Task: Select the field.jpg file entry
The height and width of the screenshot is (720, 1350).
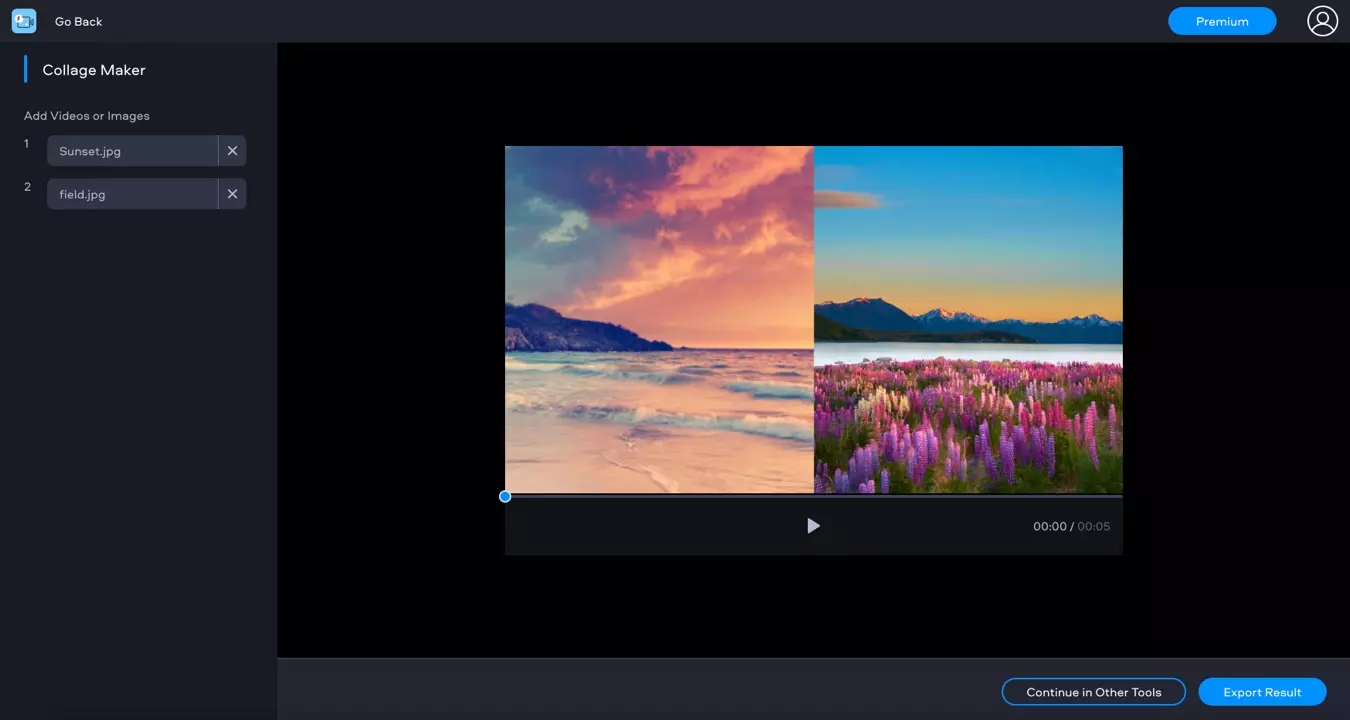Action: coord(132,194)
